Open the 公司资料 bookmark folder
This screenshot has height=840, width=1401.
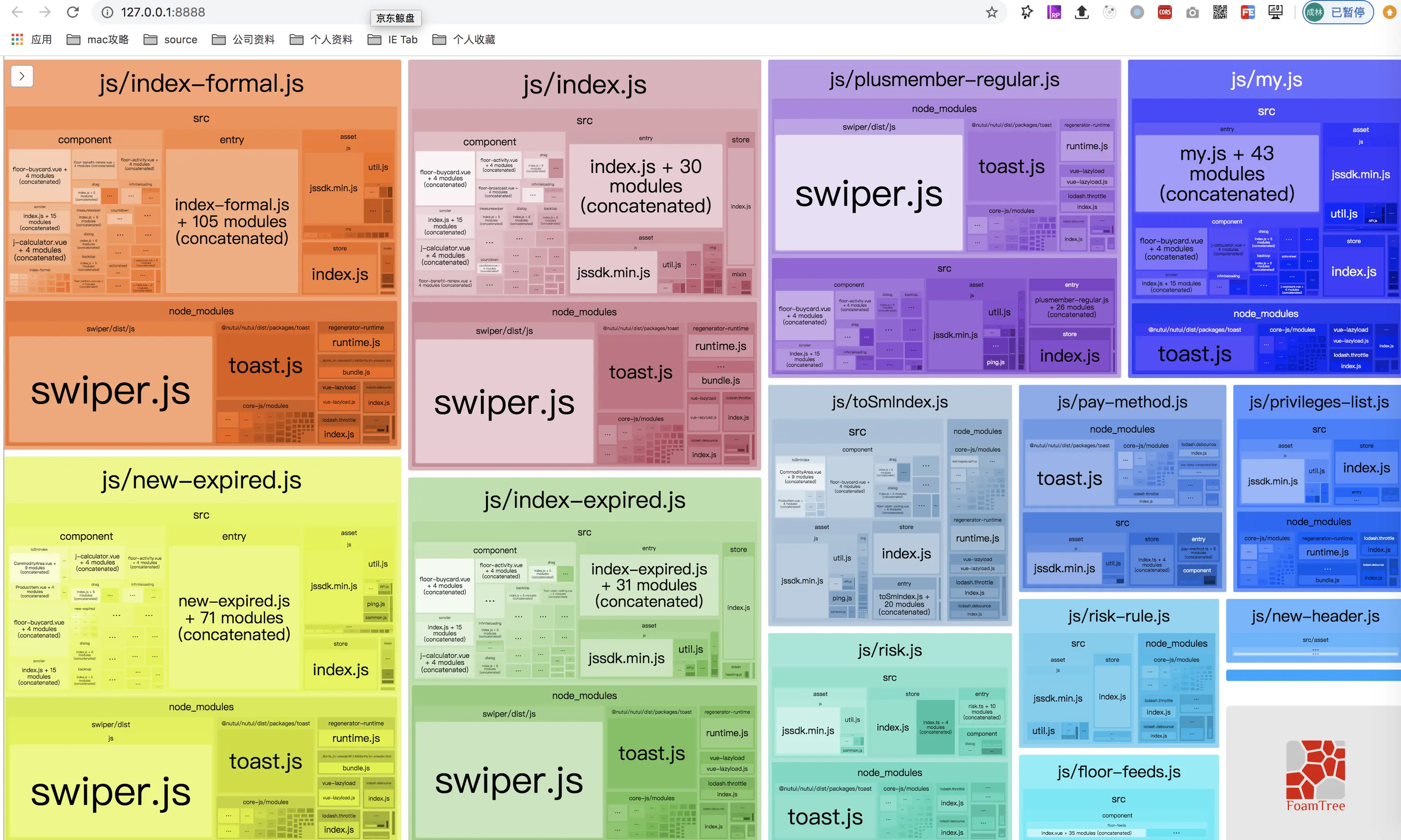click(x=243, y=40)
